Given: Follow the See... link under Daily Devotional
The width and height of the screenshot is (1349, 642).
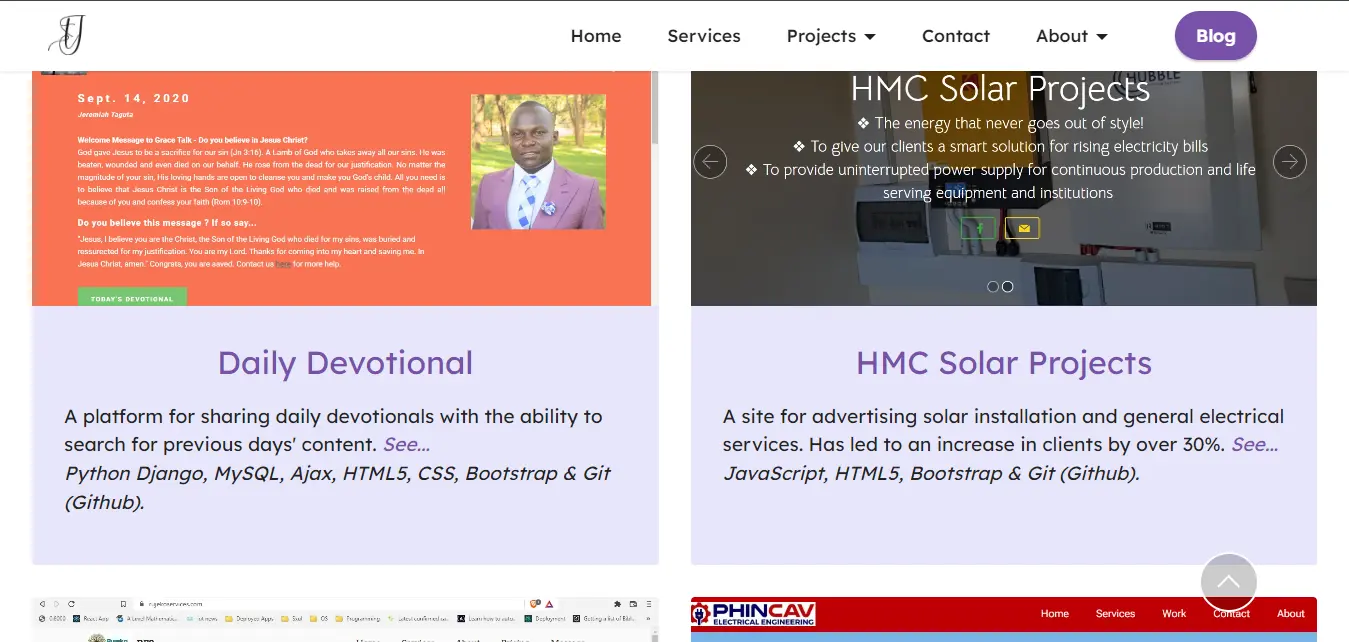Looking at the screenshot, I should [406, 444].
